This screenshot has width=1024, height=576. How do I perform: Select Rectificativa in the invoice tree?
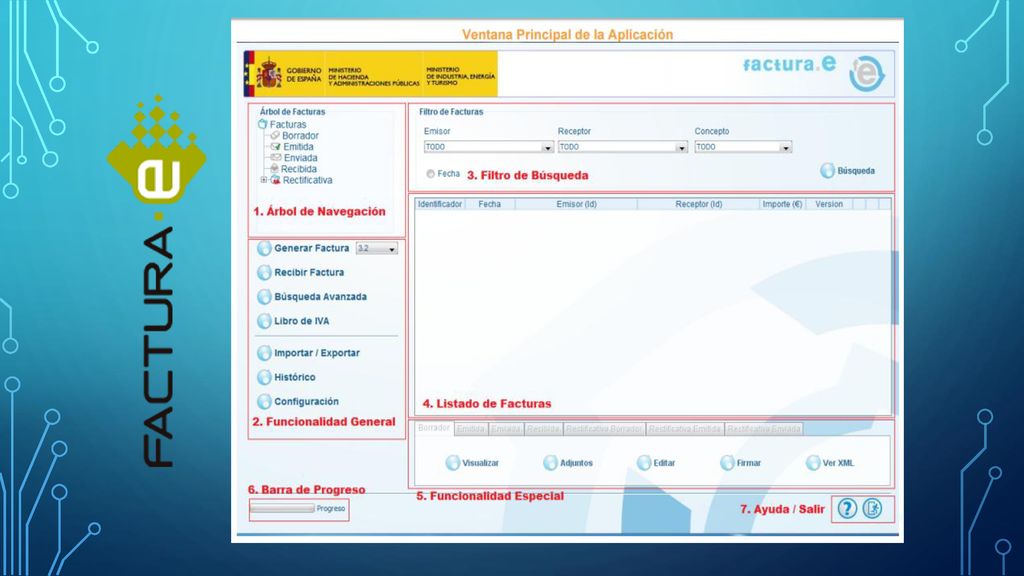(x=308, y=180)
